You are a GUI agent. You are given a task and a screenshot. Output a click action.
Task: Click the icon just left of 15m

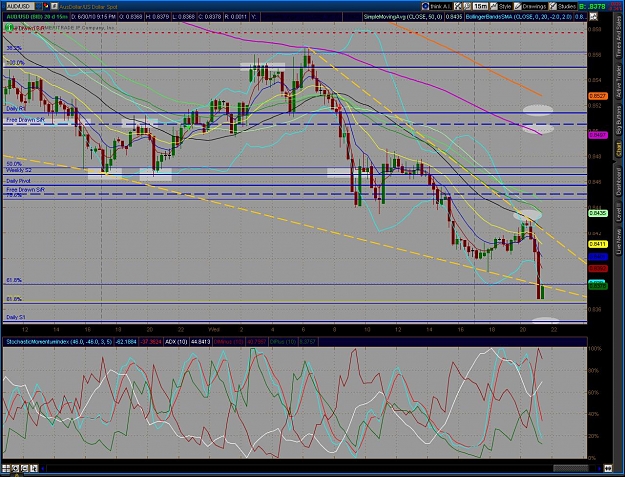pos(468,6)
